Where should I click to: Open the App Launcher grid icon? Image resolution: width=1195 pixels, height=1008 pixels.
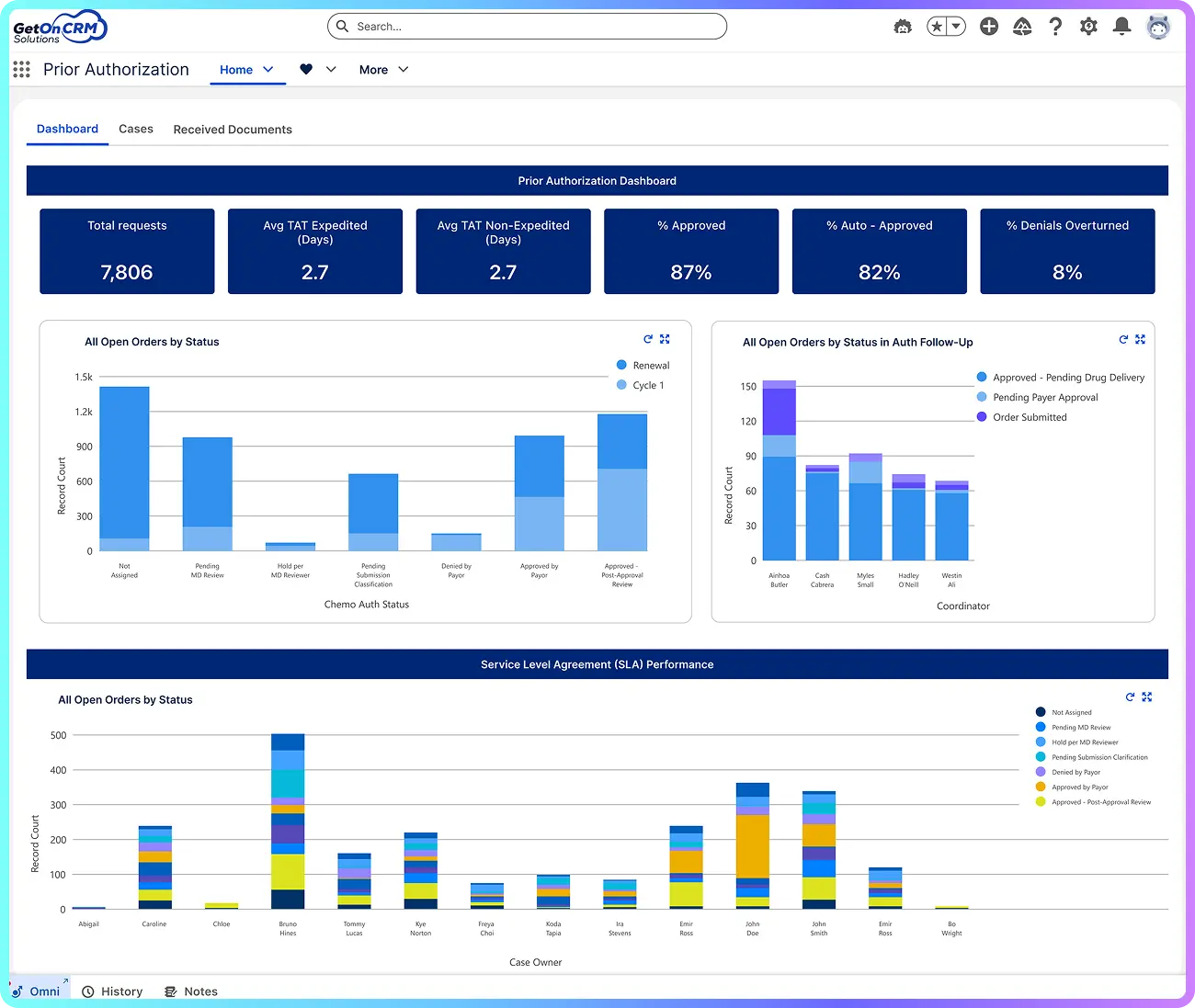[x=20, y=69]
